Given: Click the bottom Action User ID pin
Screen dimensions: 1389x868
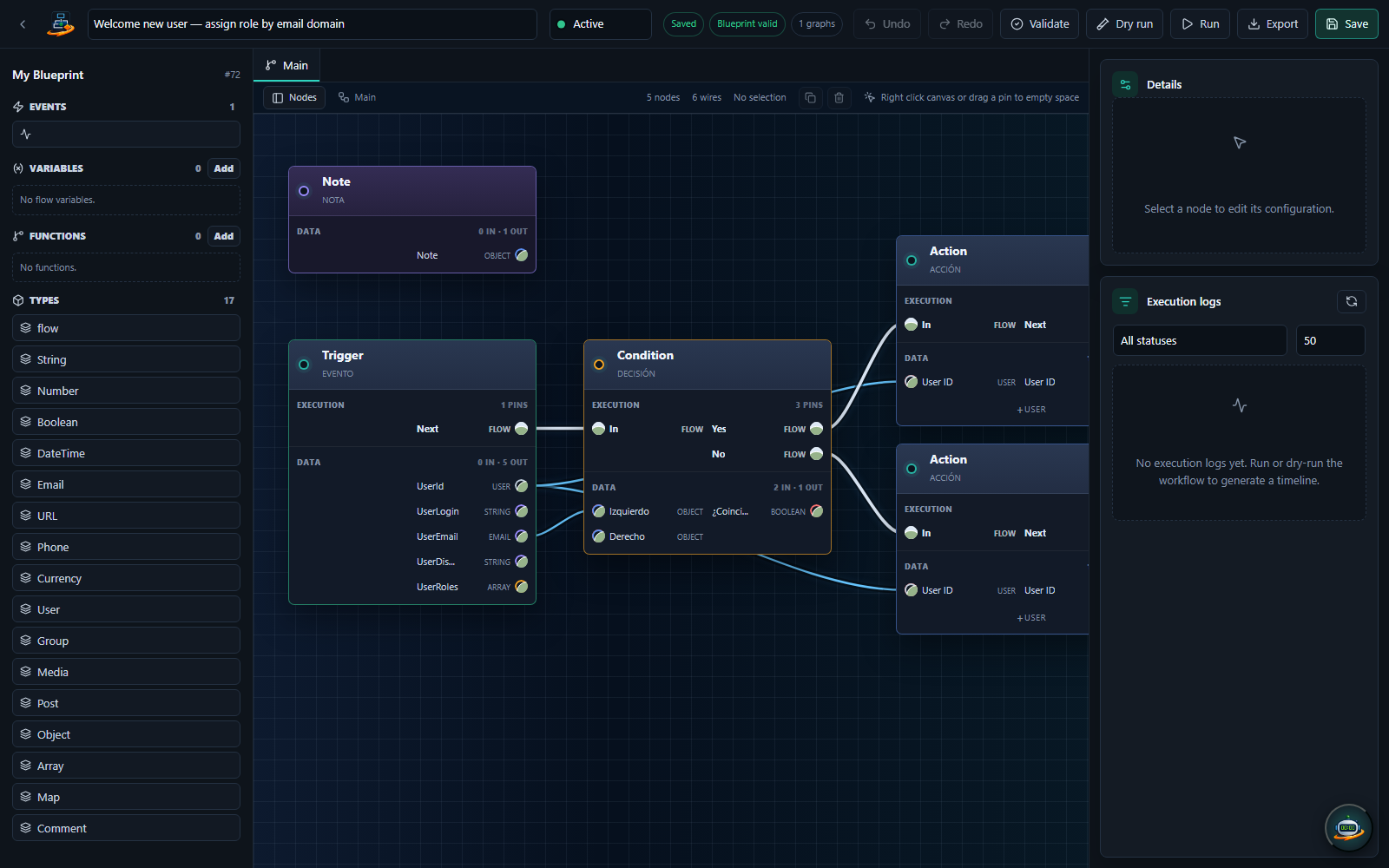Looking at the screenshot, I should [x=911, y=590].
